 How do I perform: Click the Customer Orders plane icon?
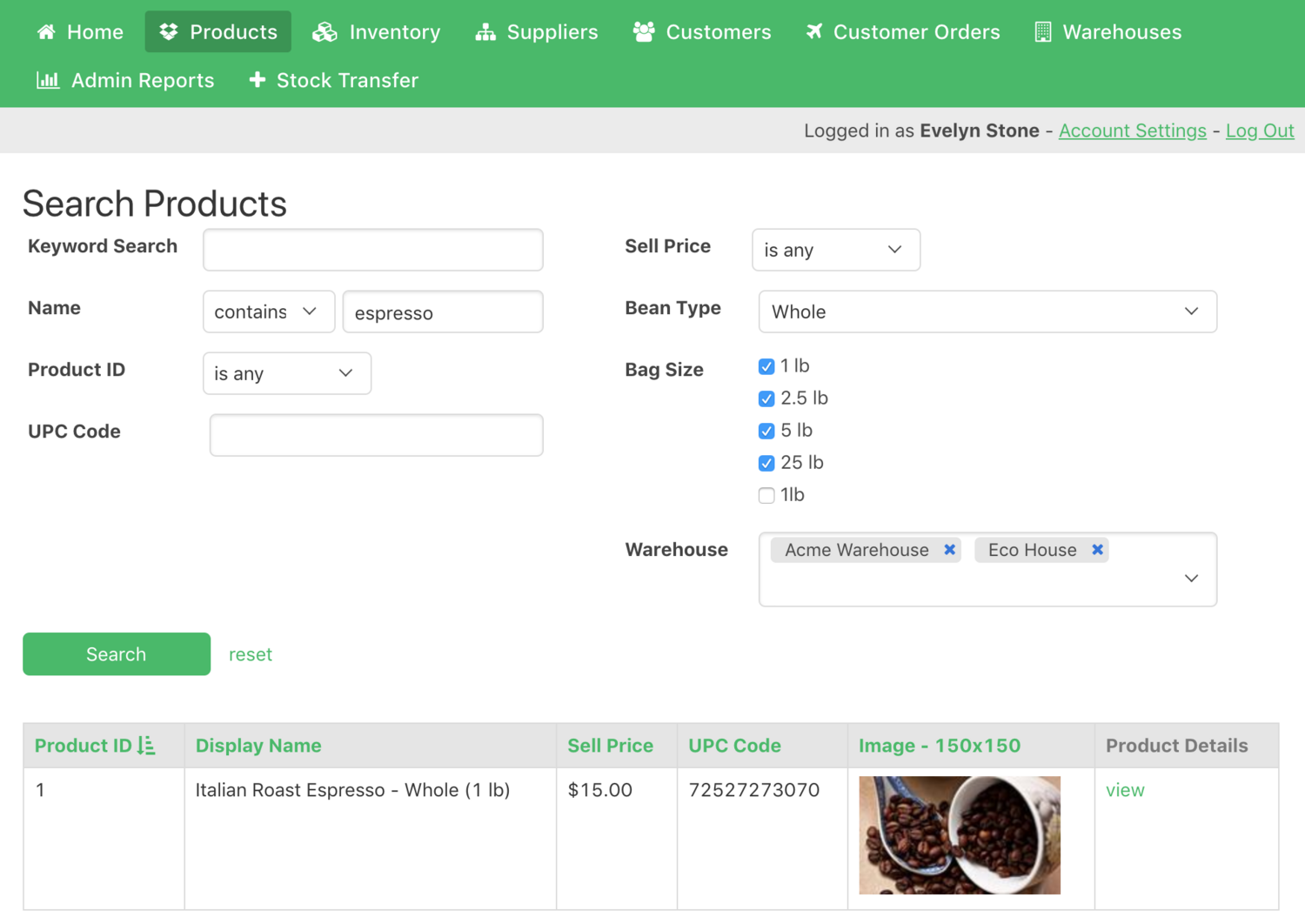(x=813, y=32)
